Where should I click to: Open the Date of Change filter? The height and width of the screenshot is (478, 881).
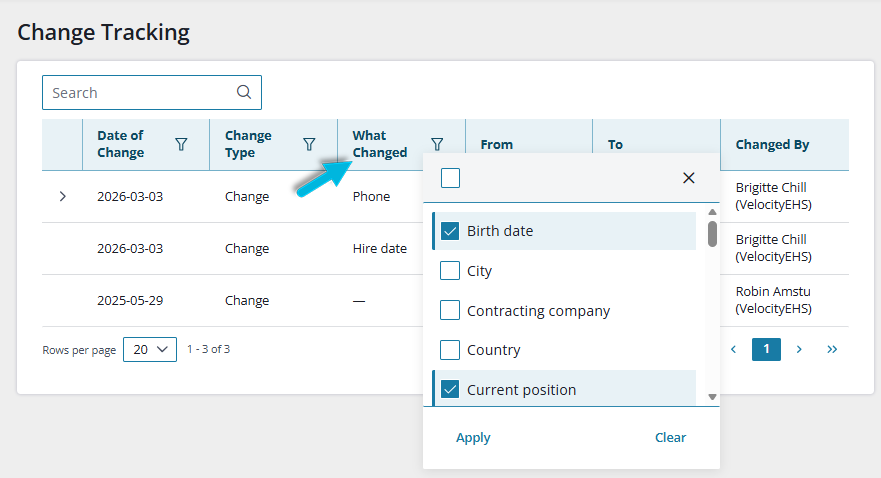point(181,144)
